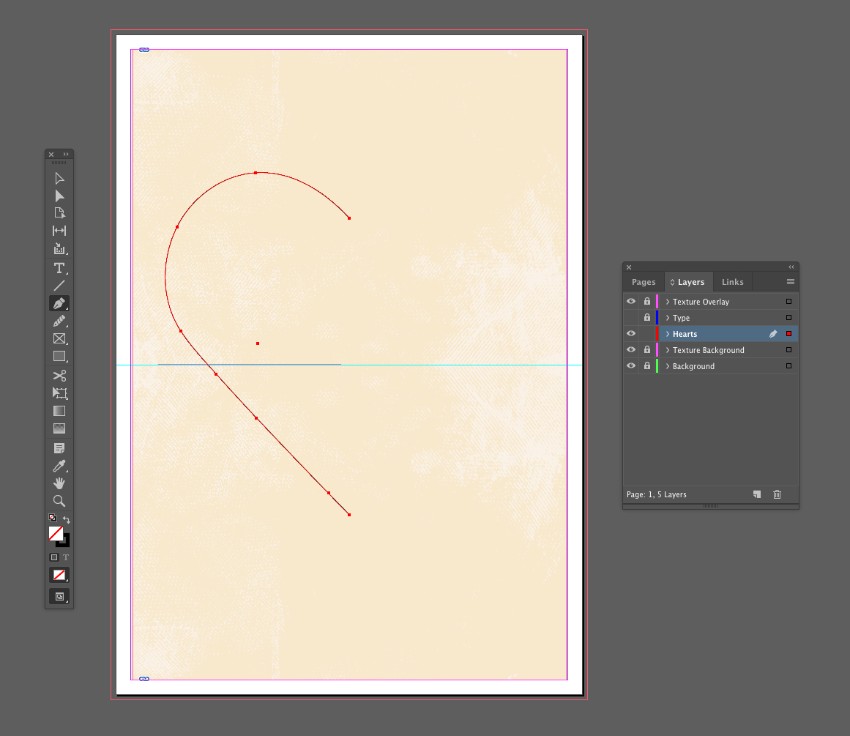Screen dimensions: 850x736
Task: Create a new layer
Action: coord(757,494)
